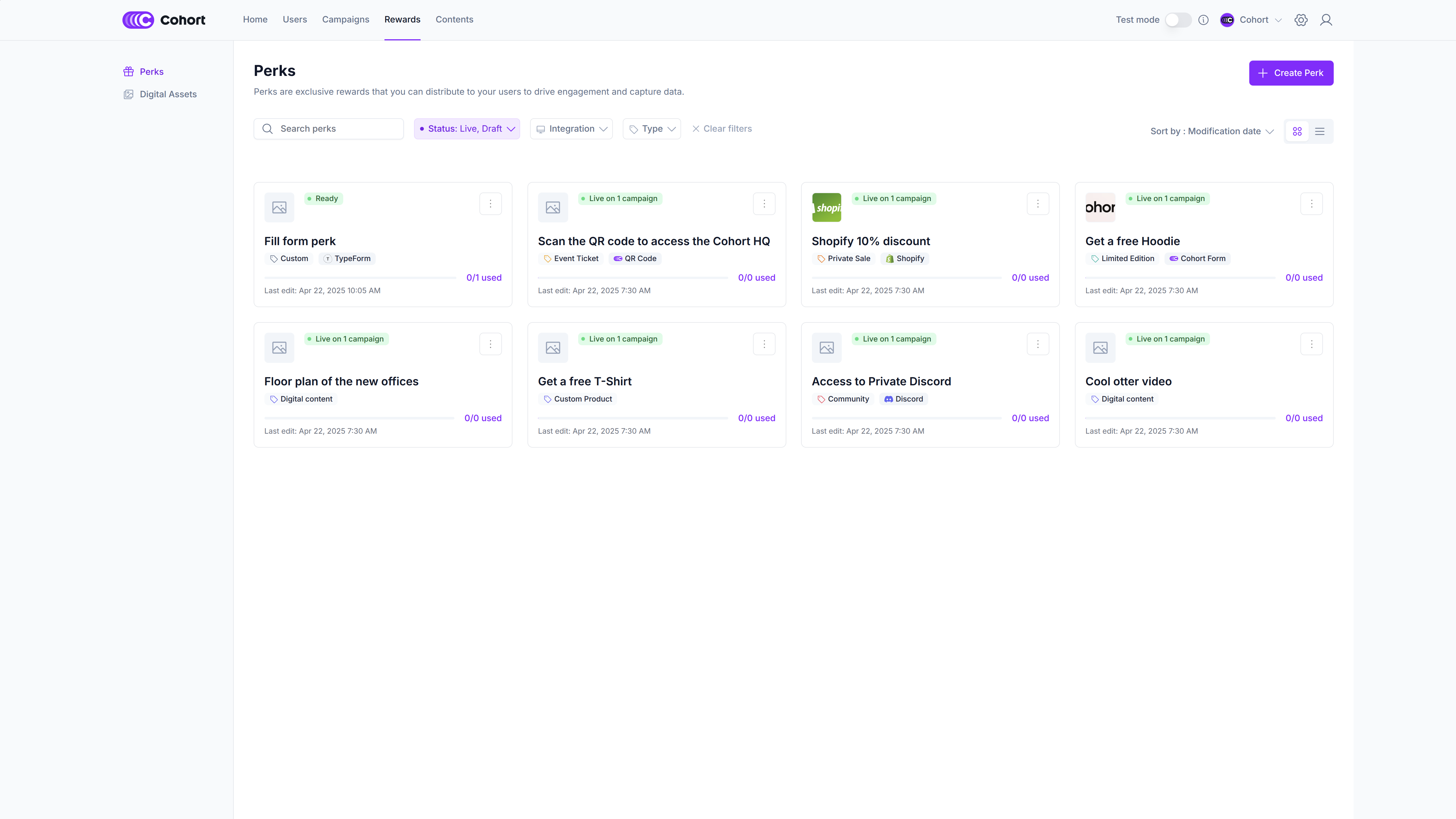The image size is (1456, 819).
Task: Open three-dot menu on Fill form perk
Action: coord(490,204)
